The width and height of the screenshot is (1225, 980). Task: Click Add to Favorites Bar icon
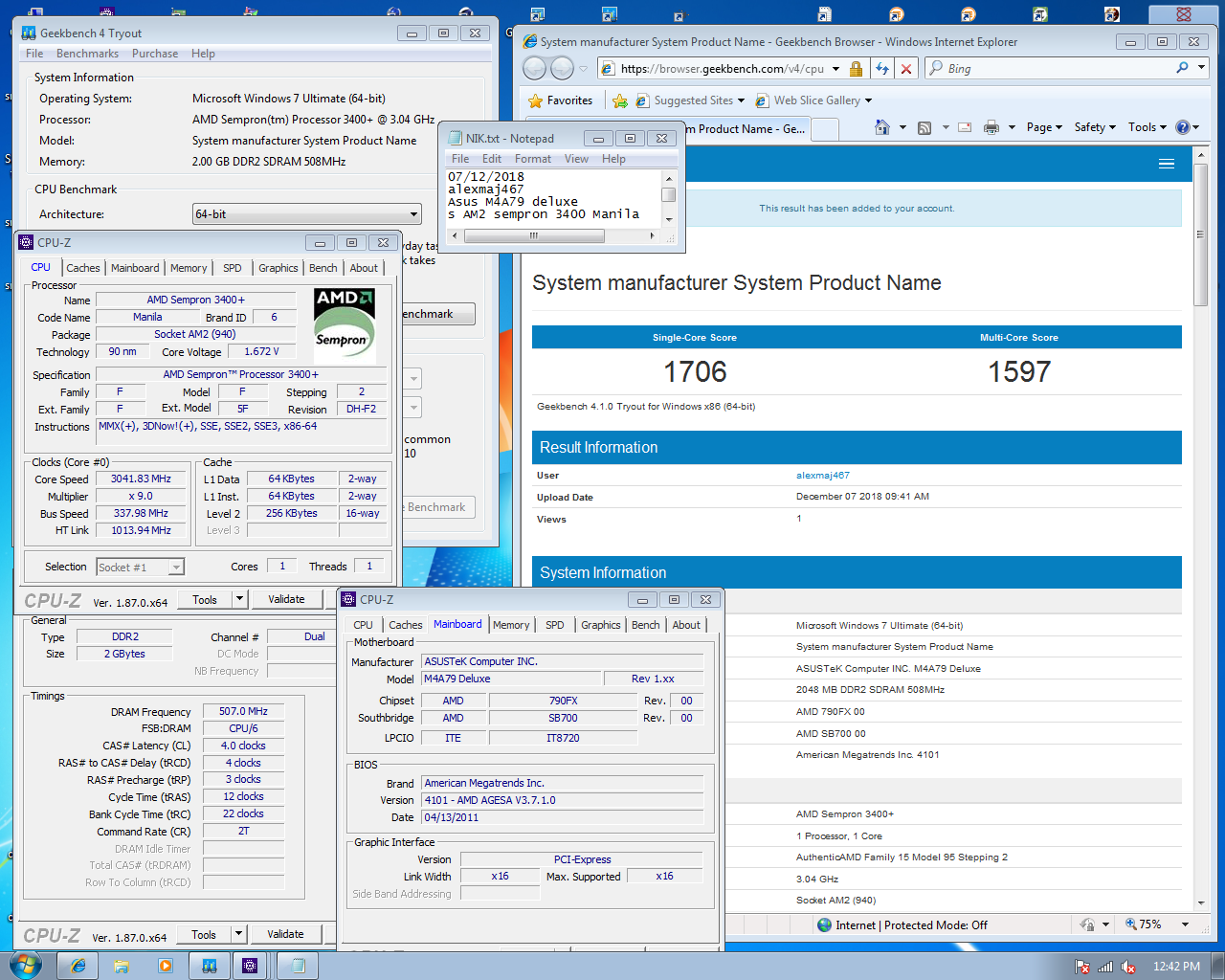coord(620,100)
